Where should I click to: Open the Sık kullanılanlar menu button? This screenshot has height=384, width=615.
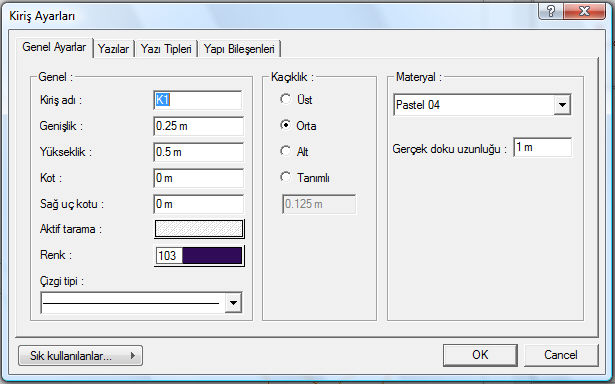click(80, 356)
